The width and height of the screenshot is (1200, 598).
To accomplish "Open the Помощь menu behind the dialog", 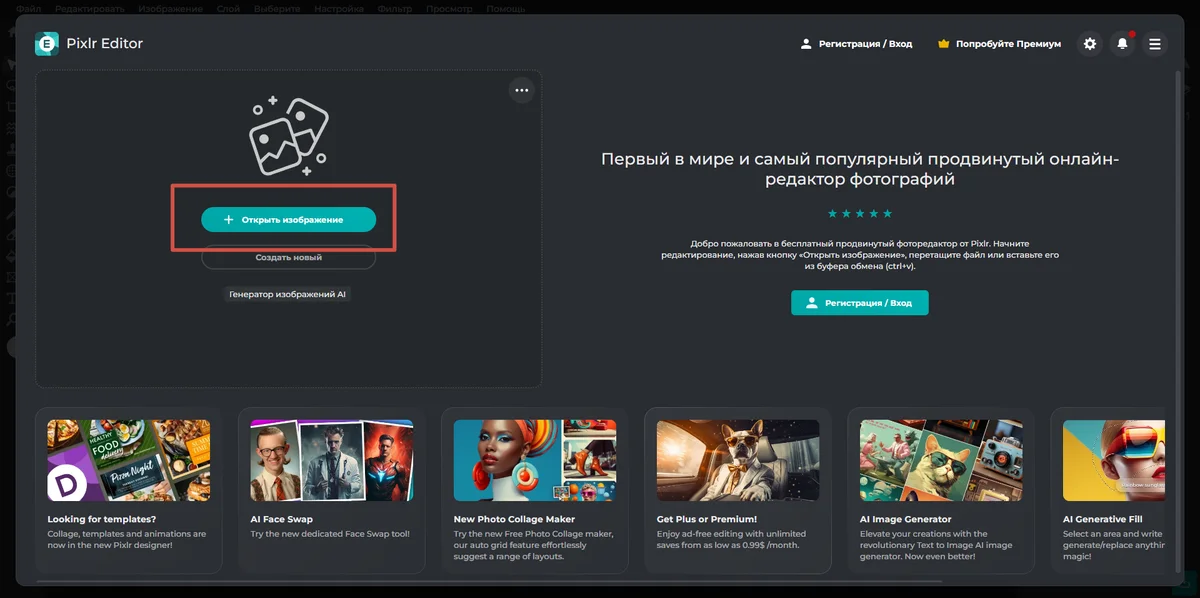I will [505, 8].
